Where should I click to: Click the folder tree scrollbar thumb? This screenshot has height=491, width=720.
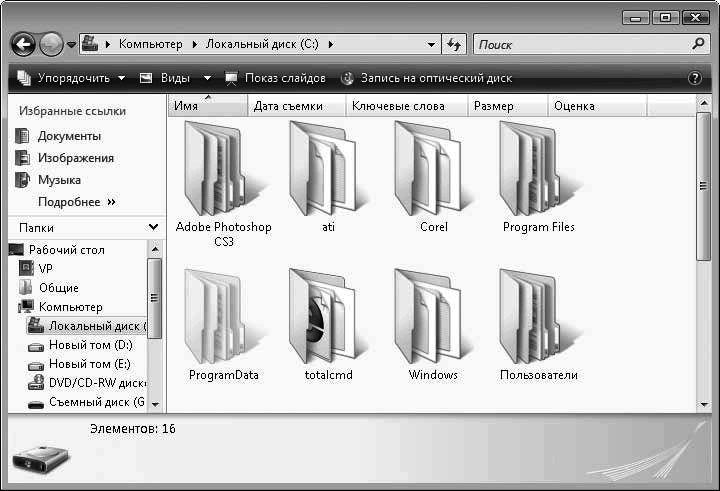(x=155, y=298)
